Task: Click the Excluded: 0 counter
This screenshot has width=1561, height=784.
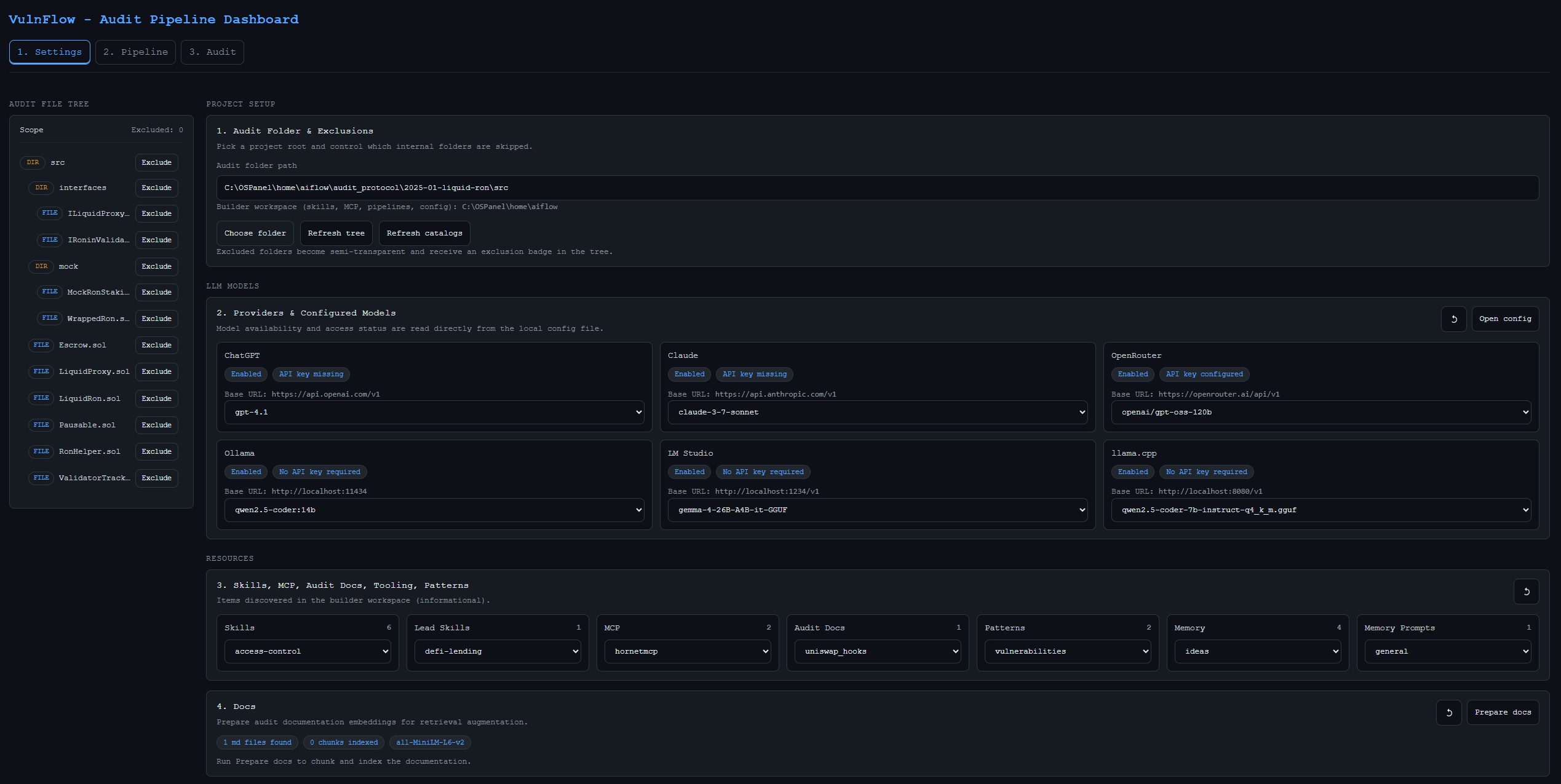Action: click(157, 130)
